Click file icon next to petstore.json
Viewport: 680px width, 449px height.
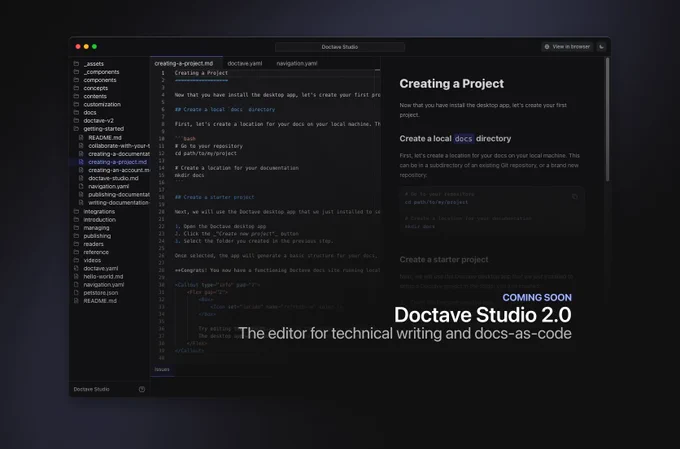point(76,292)
